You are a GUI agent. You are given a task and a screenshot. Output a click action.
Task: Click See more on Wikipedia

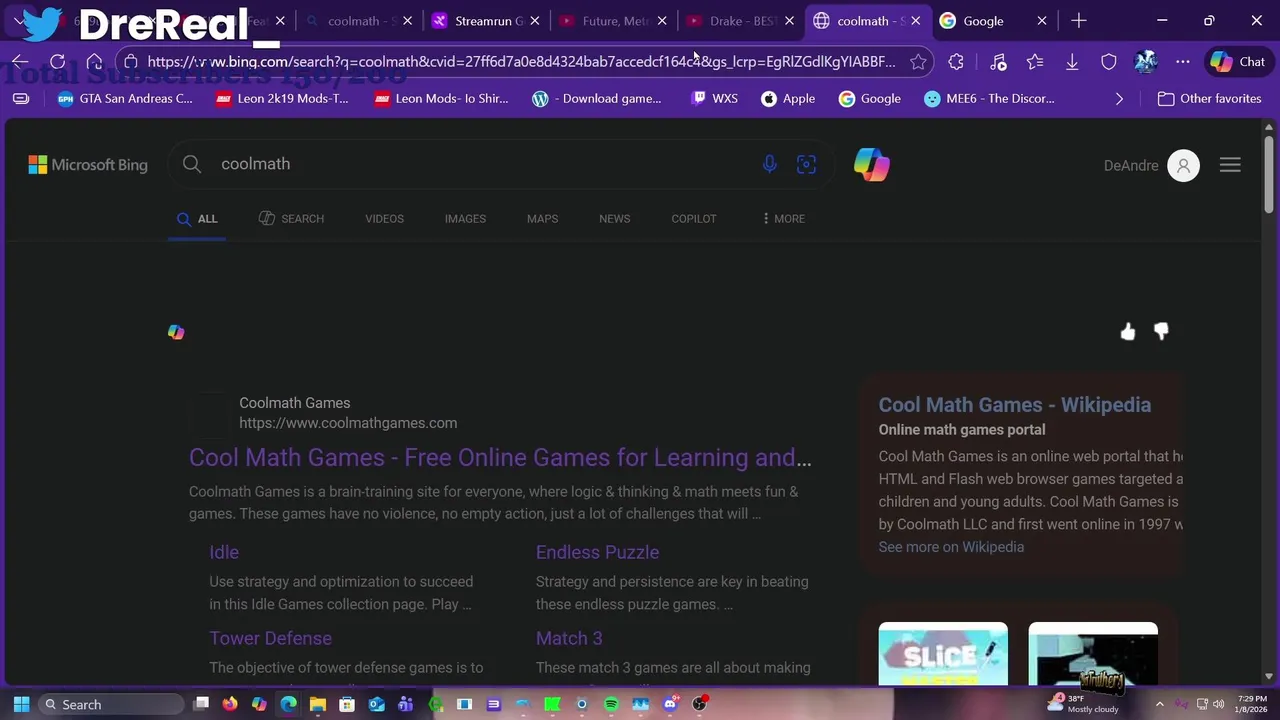tap(951, 547)
